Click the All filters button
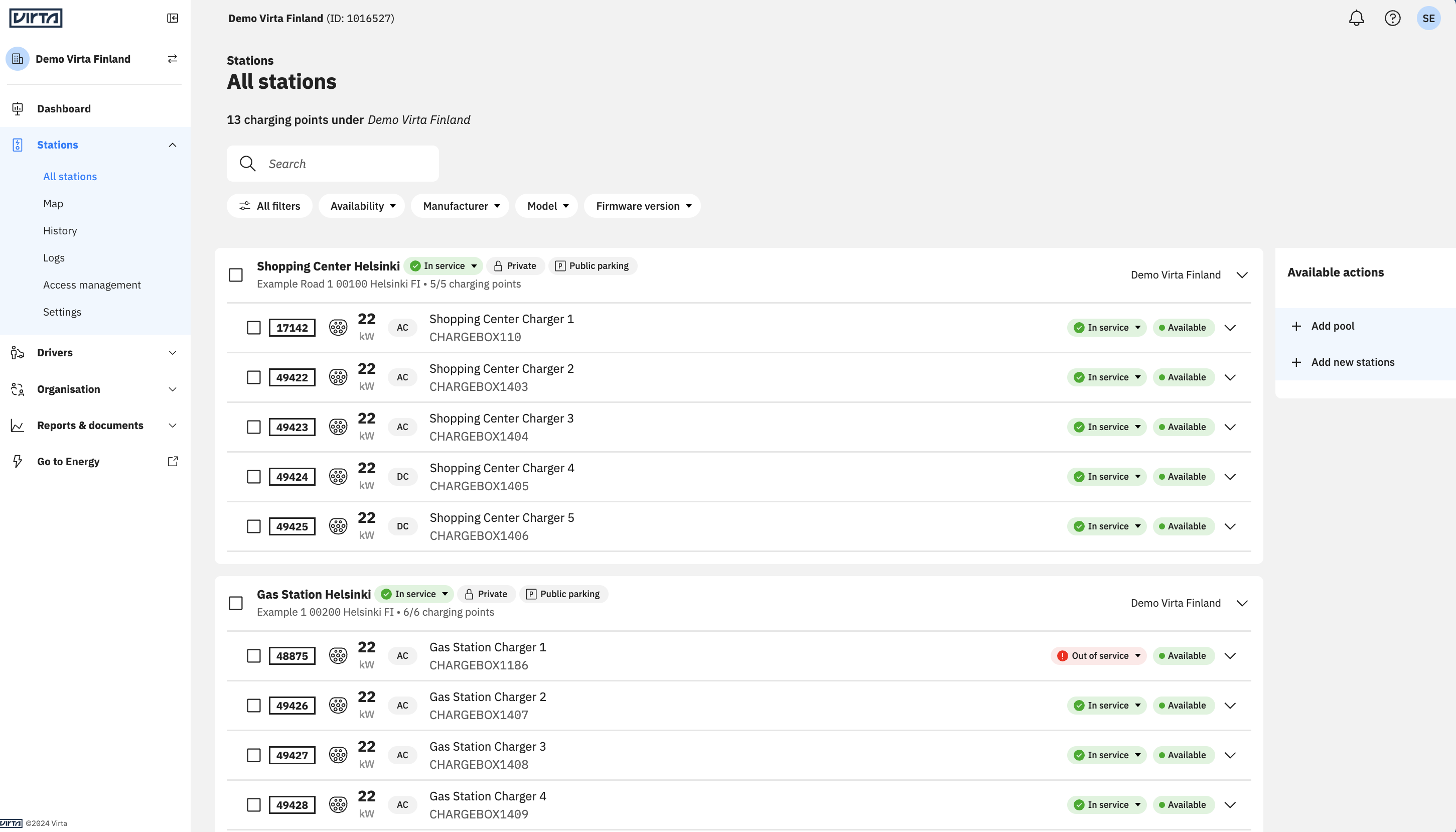Screen dimensions: 1456x832 pos(269,206)
